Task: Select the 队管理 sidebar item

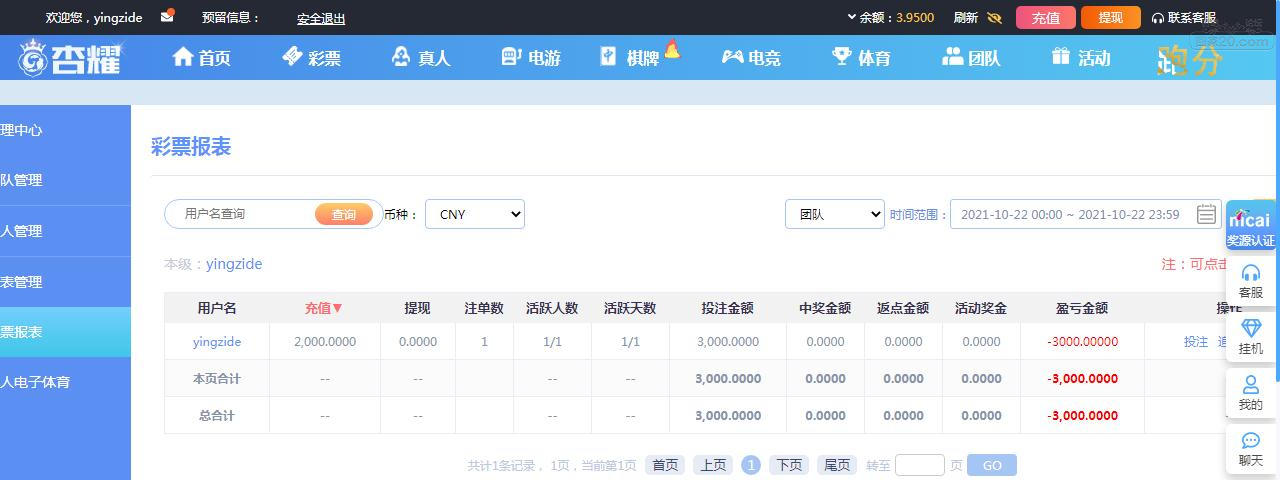Action: click(x=65, y=180)
